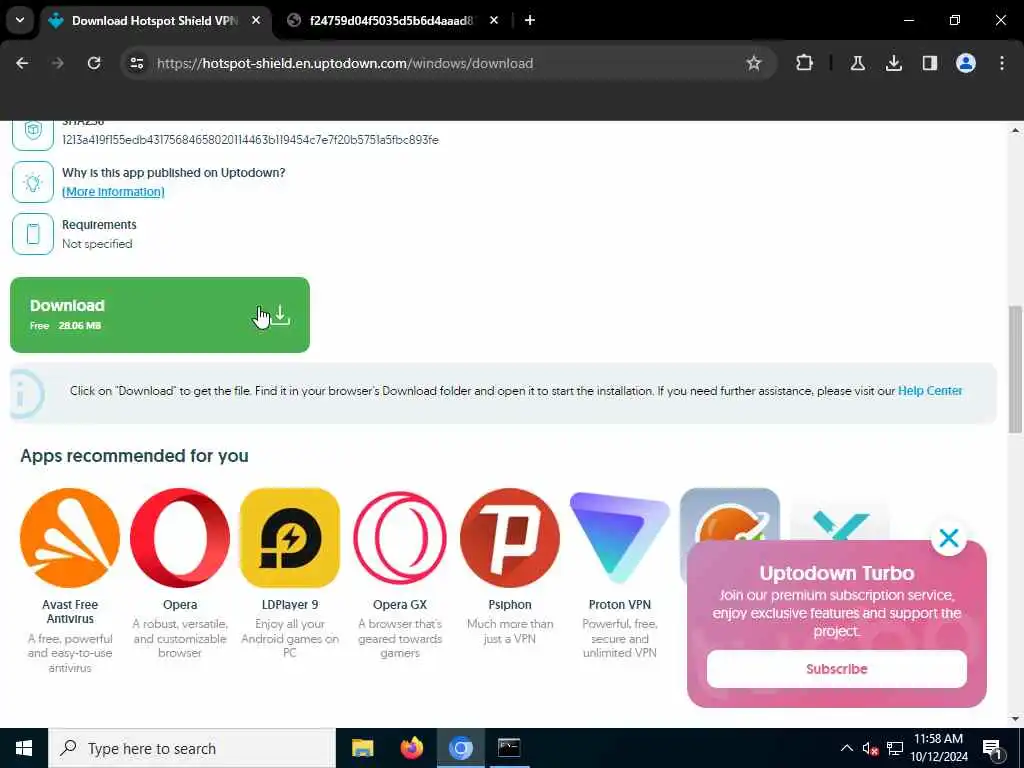The image size is (1024, 768).
Task: Click the lightbulb icon beside Why is this app published
Action: coord(33,182)
